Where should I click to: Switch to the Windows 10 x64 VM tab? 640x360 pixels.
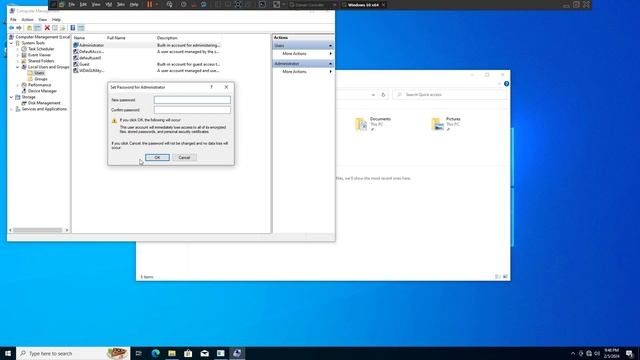coord(363,5)
